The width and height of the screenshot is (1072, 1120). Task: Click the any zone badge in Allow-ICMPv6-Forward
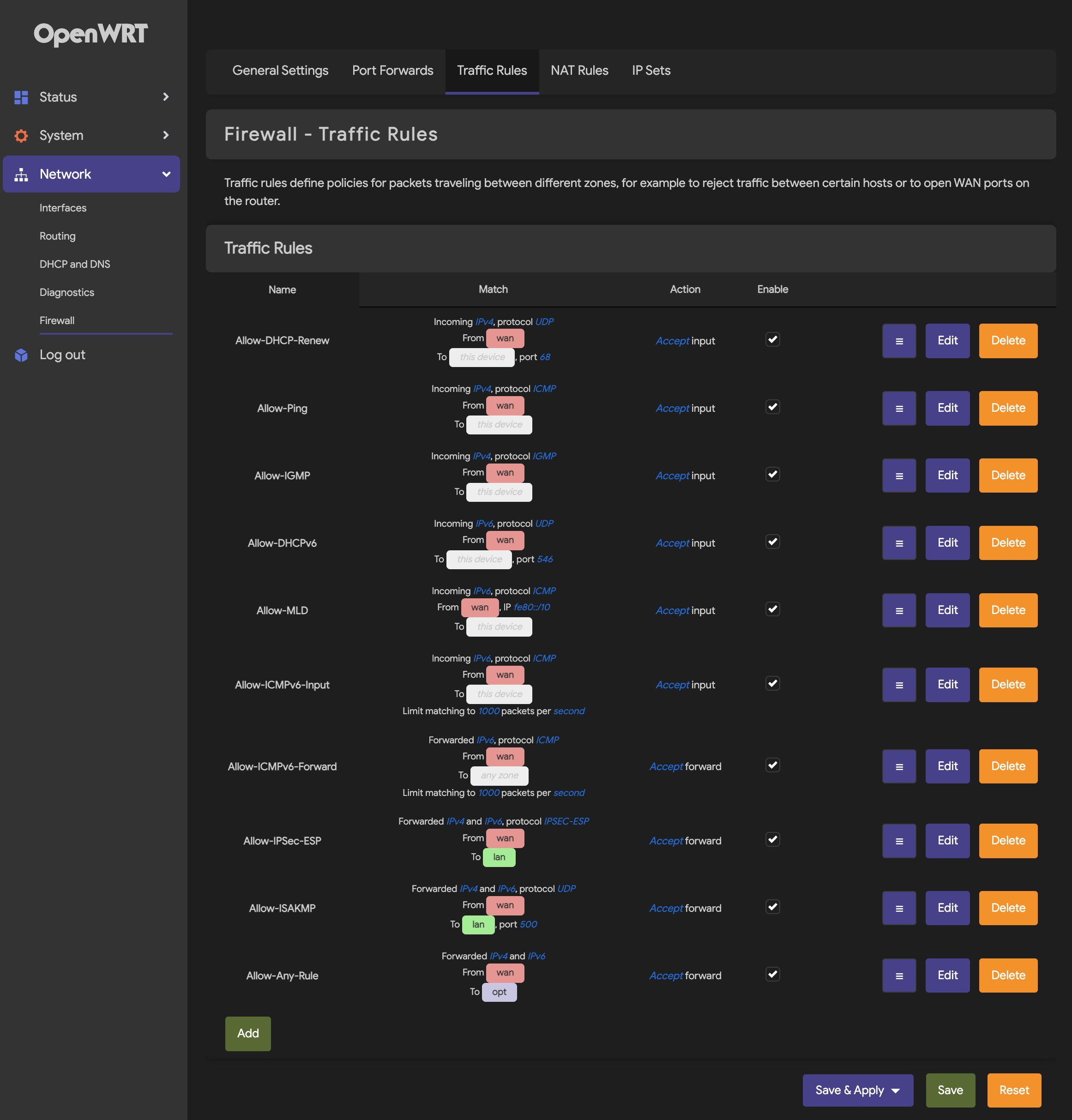pyautogui.click(x=499, y=776)
